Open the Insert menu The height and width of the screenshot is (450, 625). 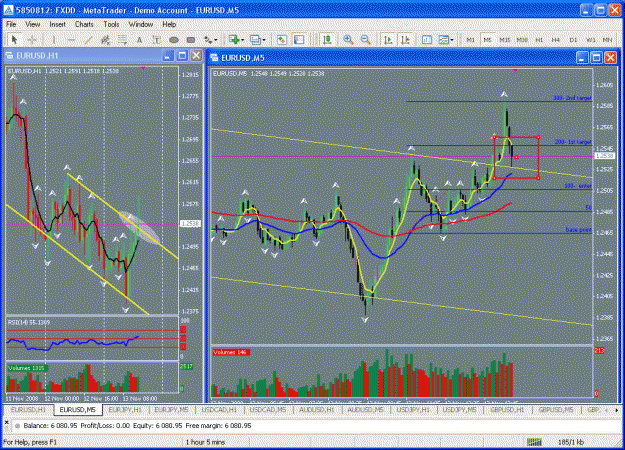point(57,24)
